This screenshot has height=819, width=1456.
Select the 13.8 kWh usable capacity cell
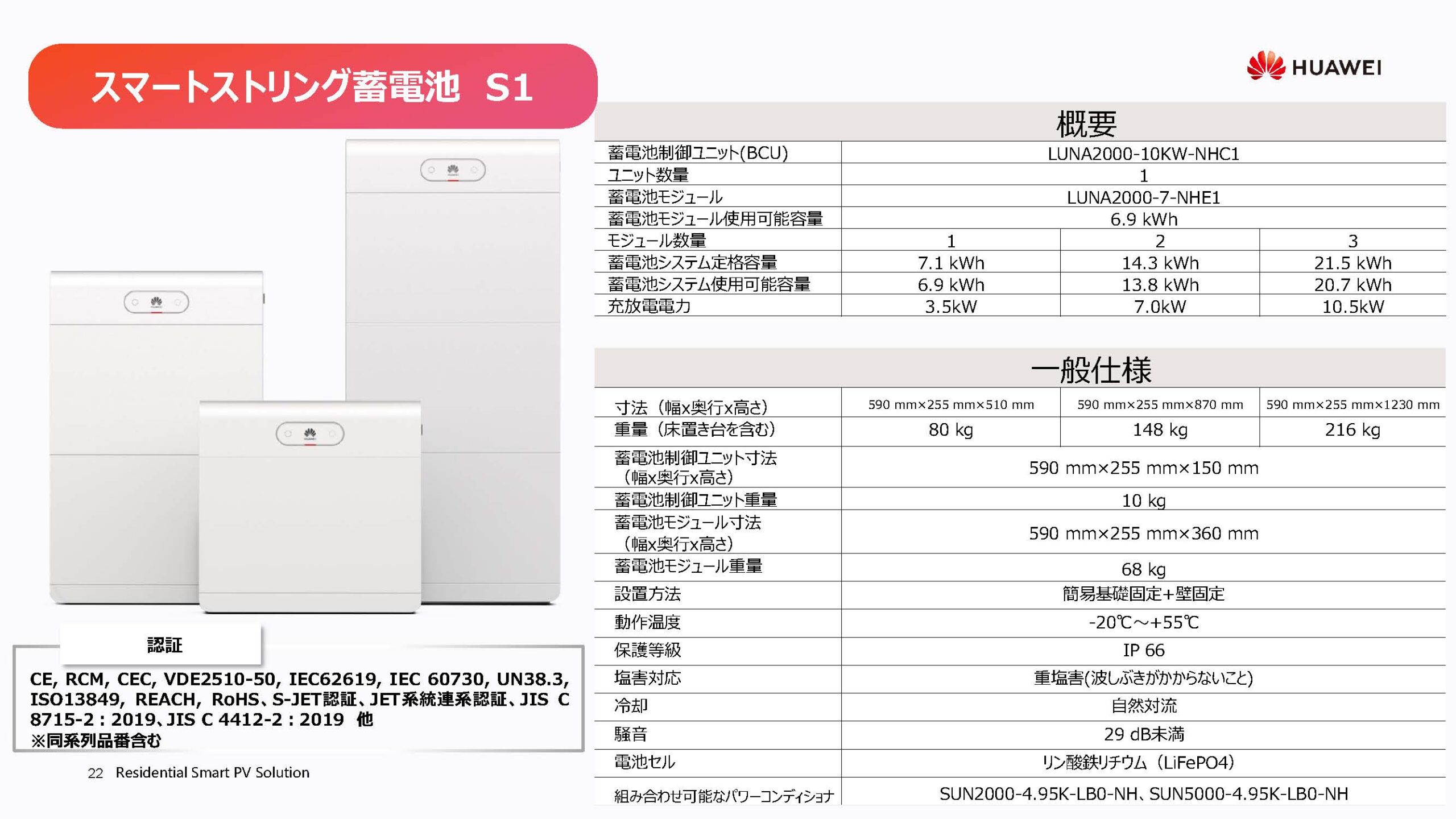(1160, 284)
